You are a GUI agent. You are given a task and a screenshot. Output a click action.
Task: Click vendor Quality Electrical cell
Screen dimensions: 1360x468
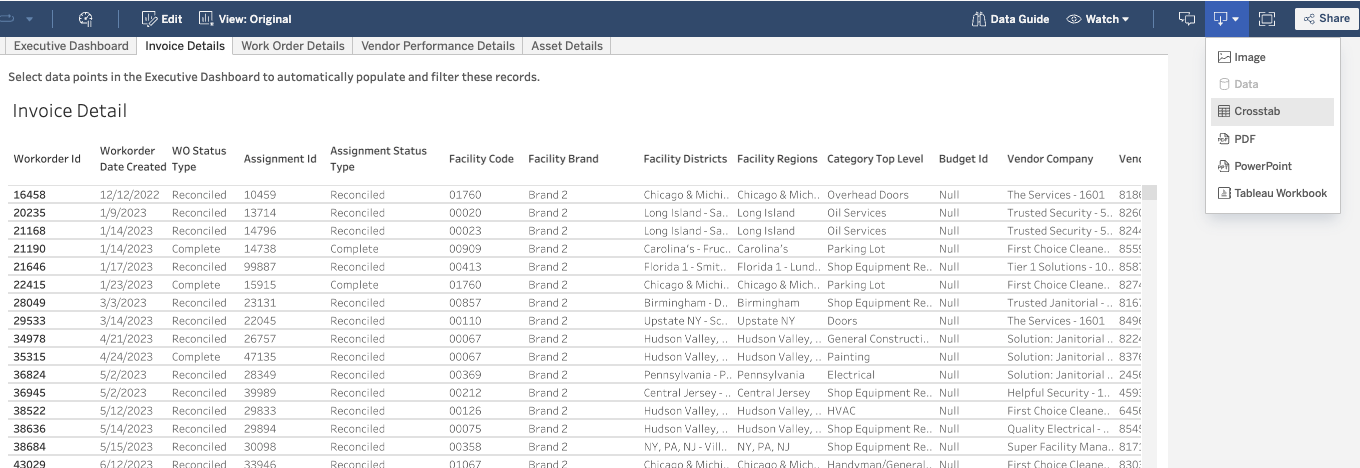[x=1060, y=429]
